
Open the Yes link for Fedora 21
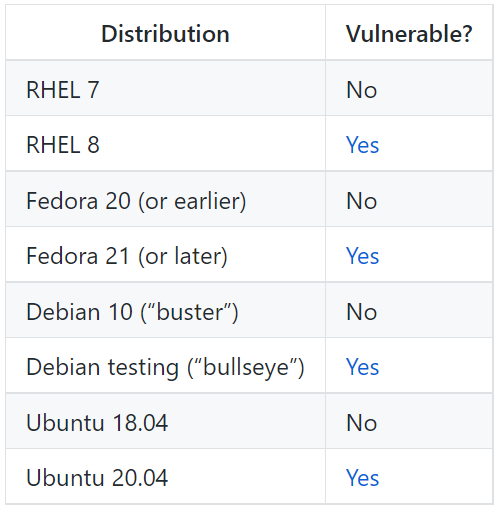362,256
